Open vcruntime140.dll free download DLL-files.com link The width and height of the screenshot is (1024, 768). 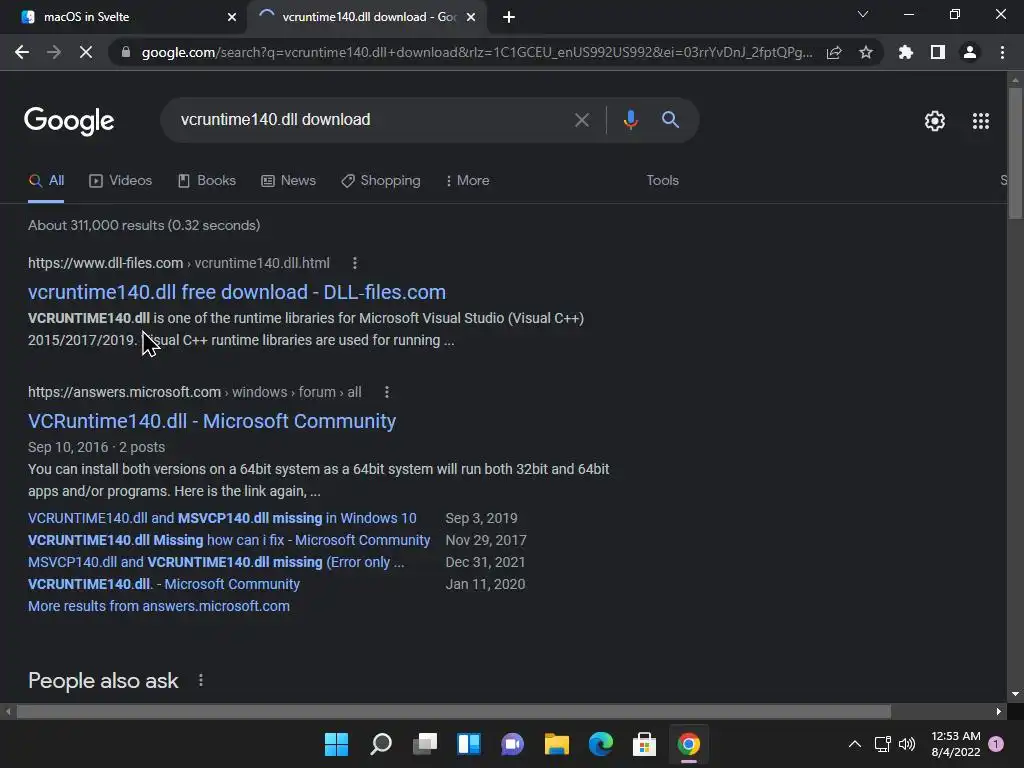[x=237, y=292]
